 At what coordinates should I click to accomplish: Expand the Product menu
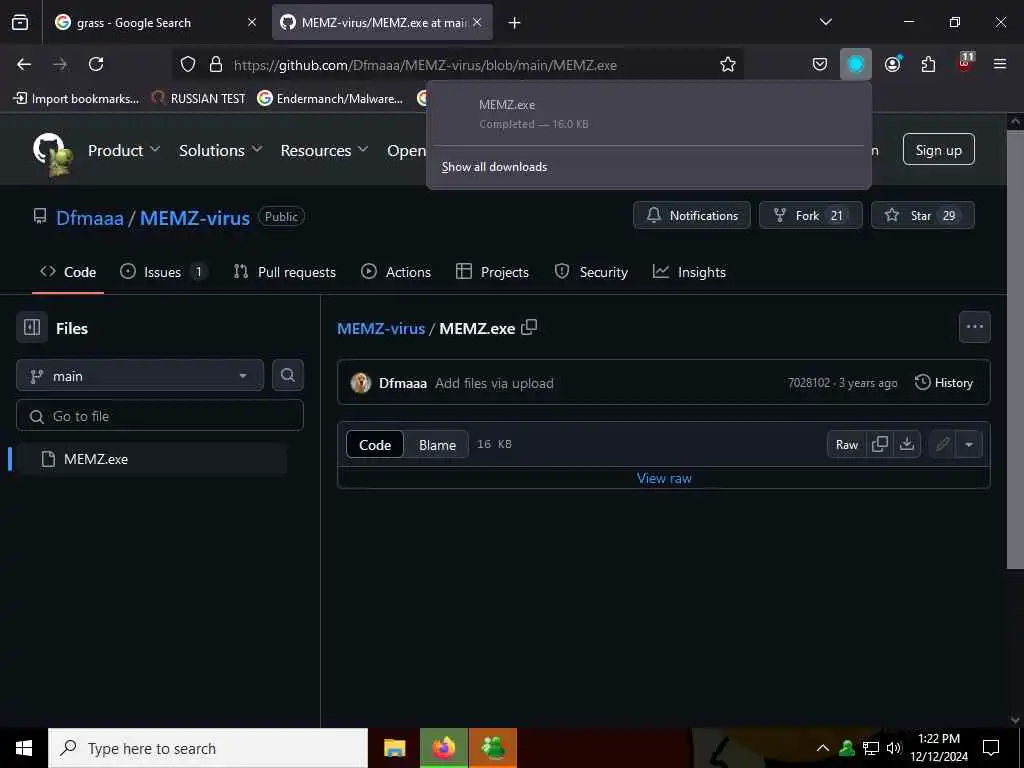pos(123,150)
